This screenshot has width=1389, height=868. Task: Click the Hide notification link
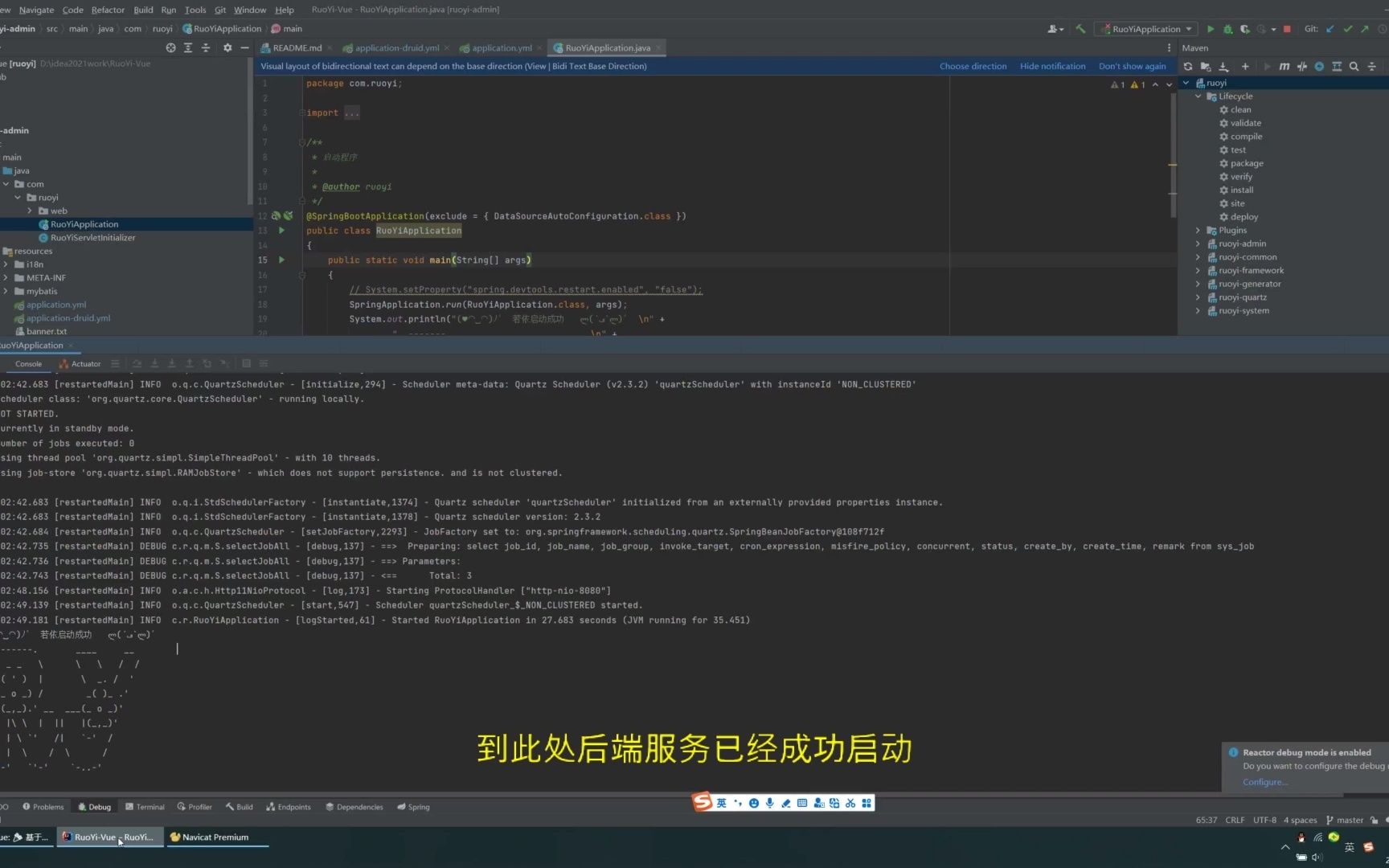[1052, 67]
